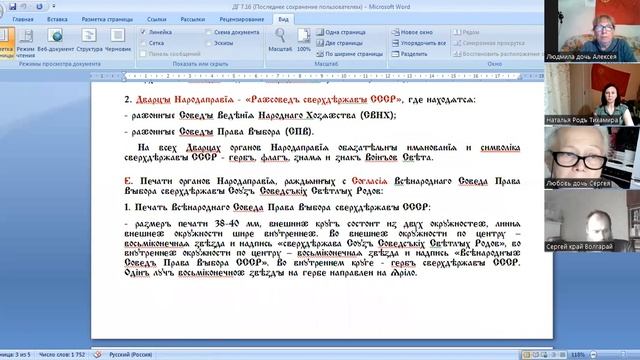Click Print Layout view button in status bar

click(x=527, y=355)
